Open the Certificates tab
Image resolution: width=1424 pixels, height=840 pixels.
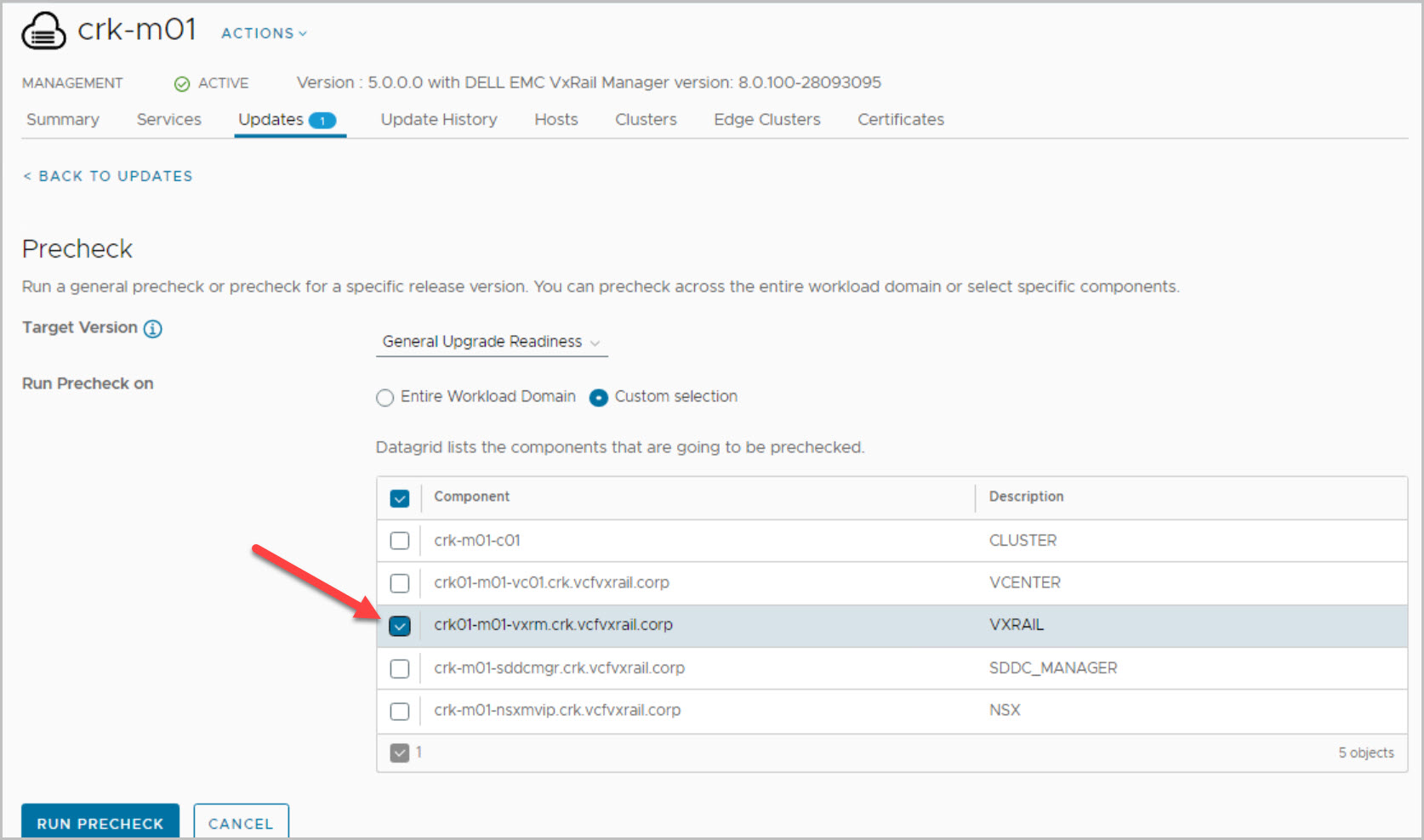pos(900,120)
